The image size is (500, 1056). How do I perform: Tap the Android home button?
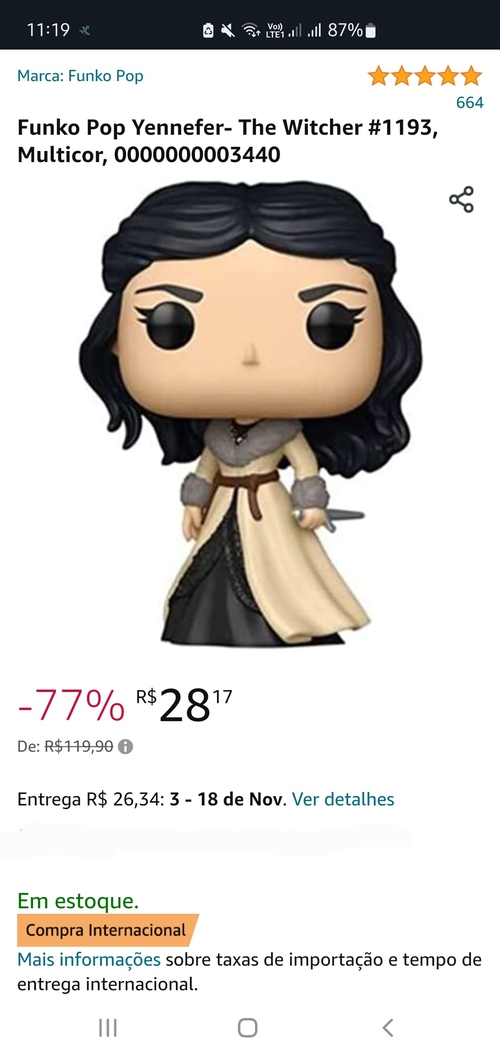pyautogui.click(x=247, y=1027)
